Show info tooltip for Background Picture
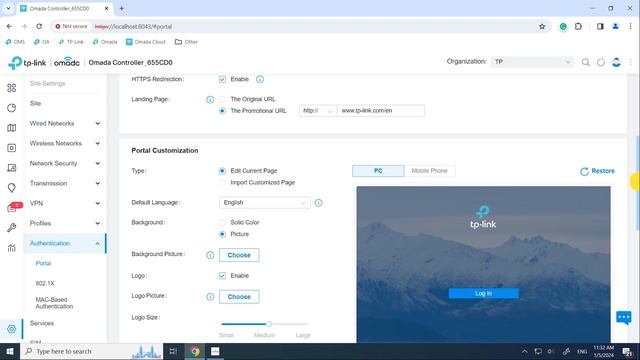The width and height of the screenshot is (640, 360). pos(210,255)
